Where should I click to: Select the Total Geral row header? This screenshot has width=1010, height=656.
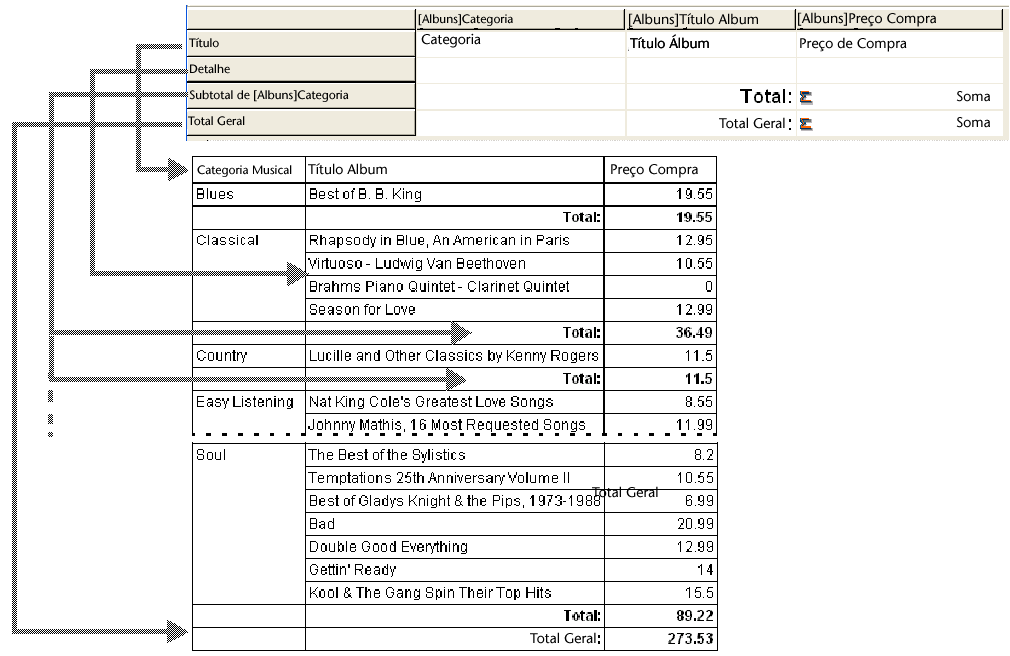point(300,121)
